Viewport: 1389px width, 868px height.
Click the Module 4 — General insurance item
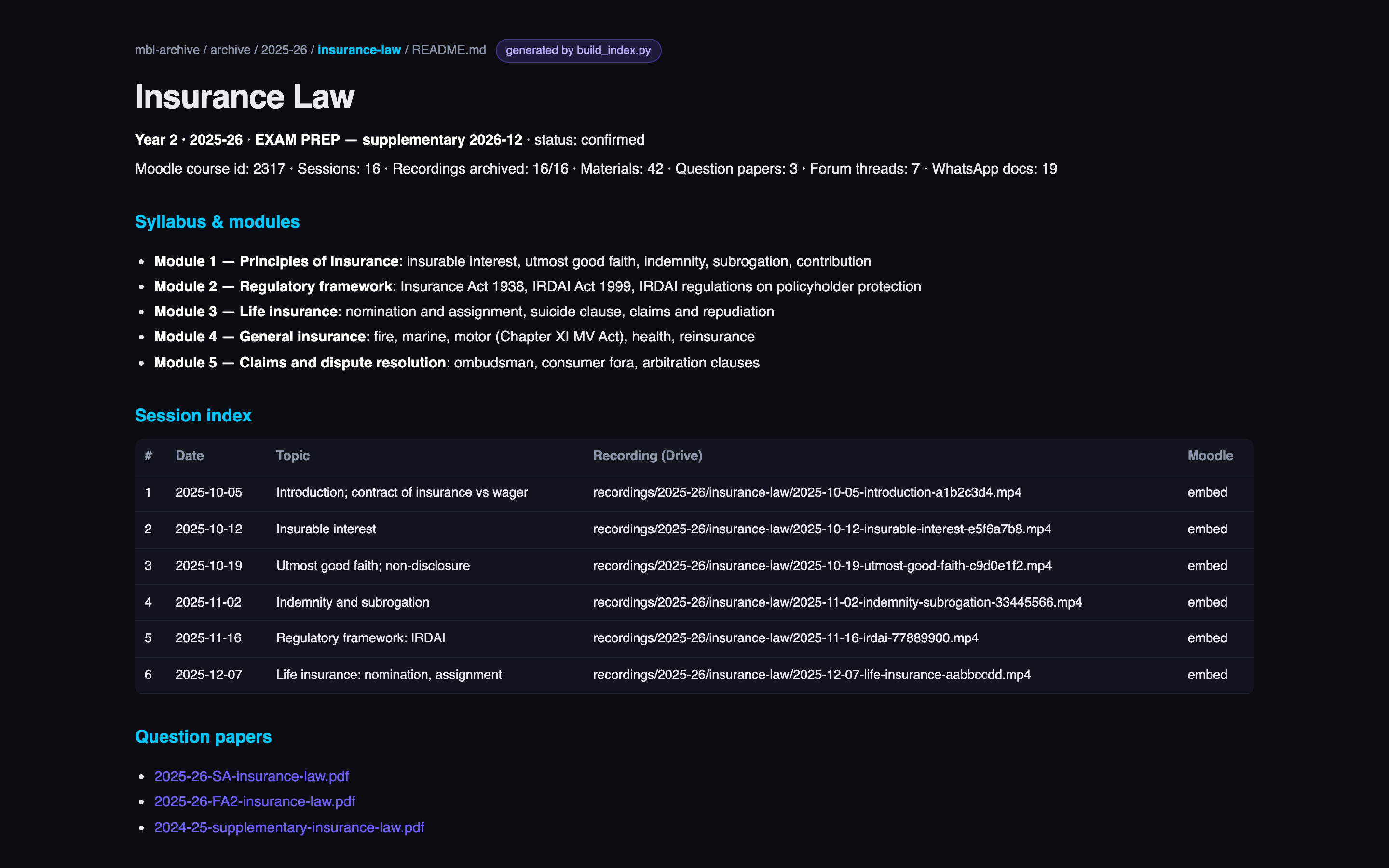pos(455,337)
